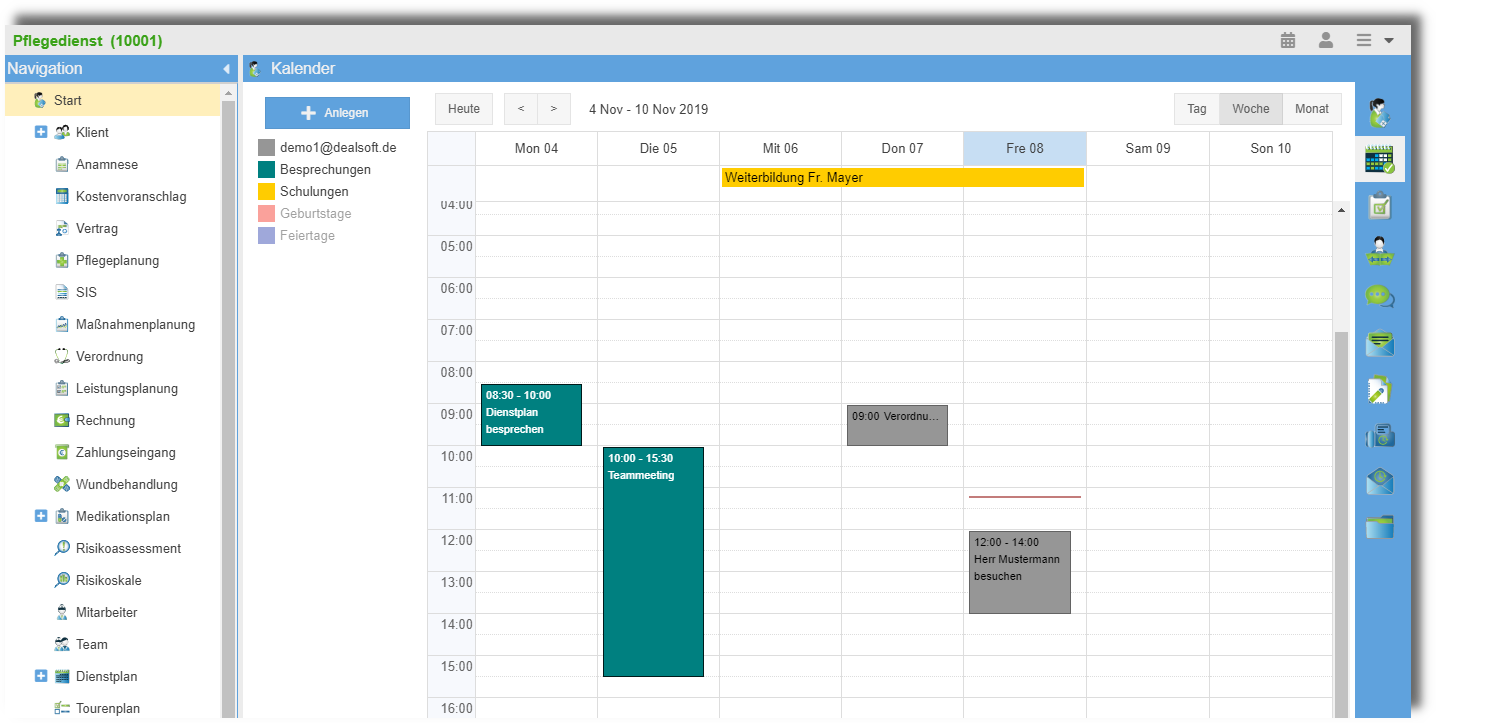Open the calendar icon in the top toolbar
This screenshot has height=723, width=1505.
[1287, 40]
